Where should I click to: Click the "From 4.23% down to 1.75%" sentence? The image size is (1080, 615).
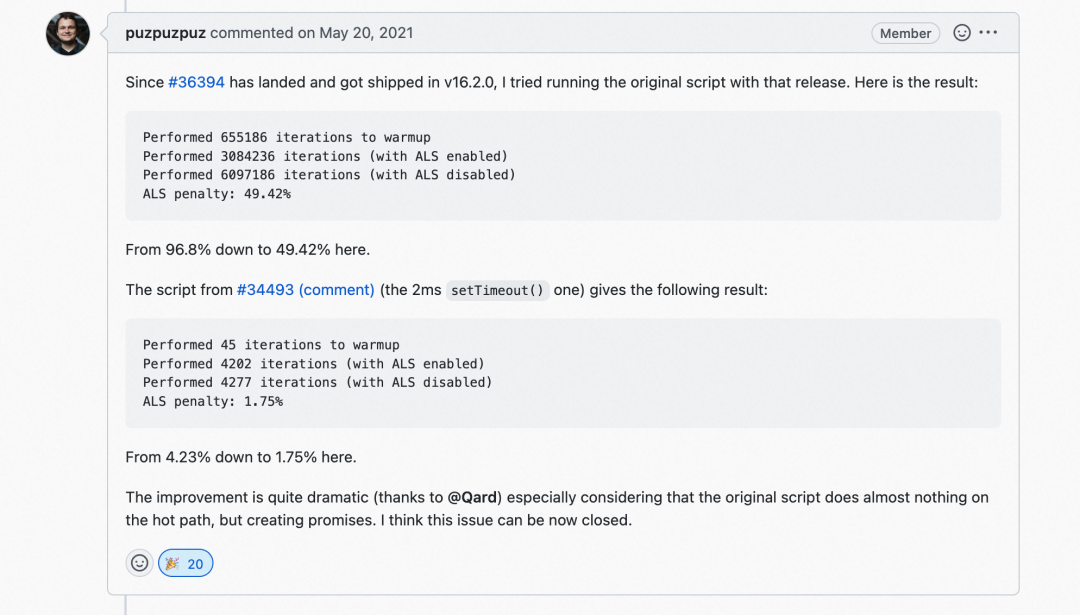[x=240, y=457]
